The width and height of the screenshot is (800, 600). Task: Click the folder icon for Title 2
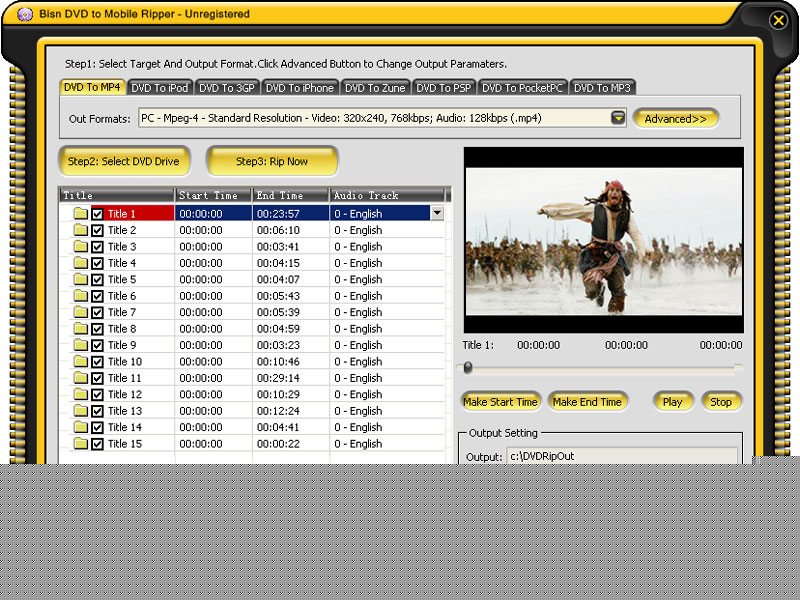click(81, 230)
